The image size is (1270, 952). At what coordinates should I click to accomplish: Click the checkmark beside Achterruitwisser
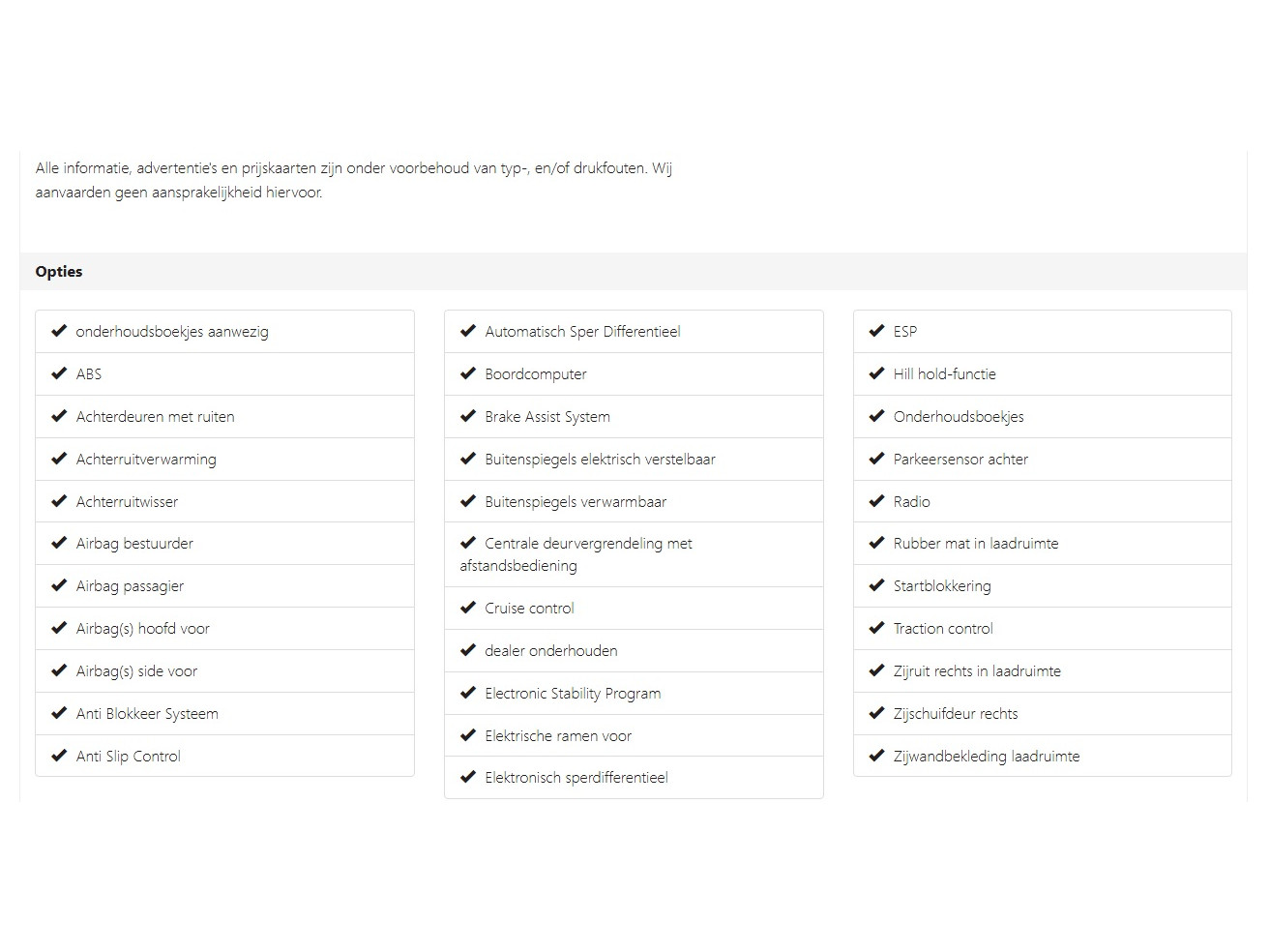[x=59, y=501]
